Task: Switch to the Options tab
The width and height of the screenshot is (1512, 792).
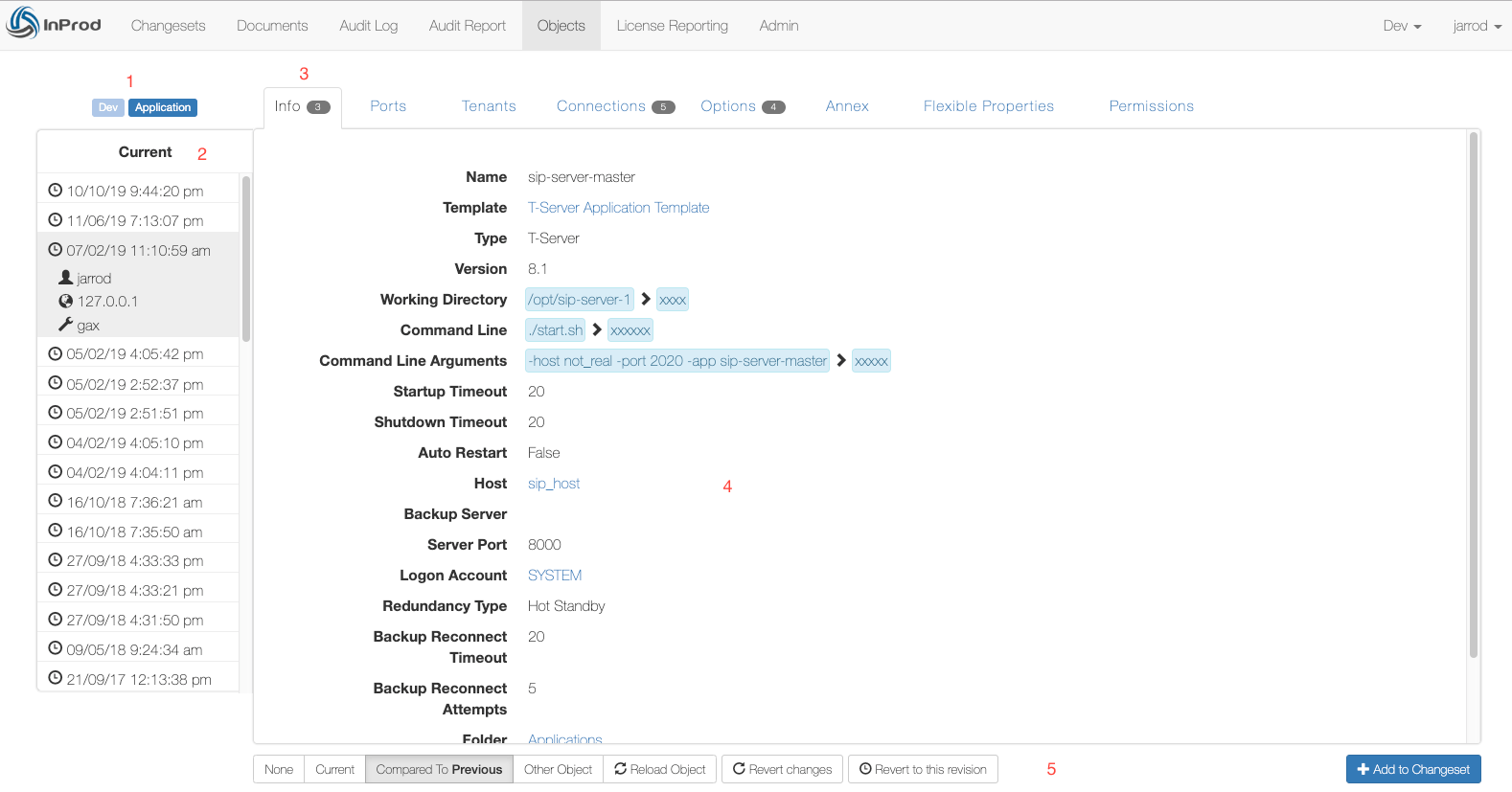Action: 743,106
